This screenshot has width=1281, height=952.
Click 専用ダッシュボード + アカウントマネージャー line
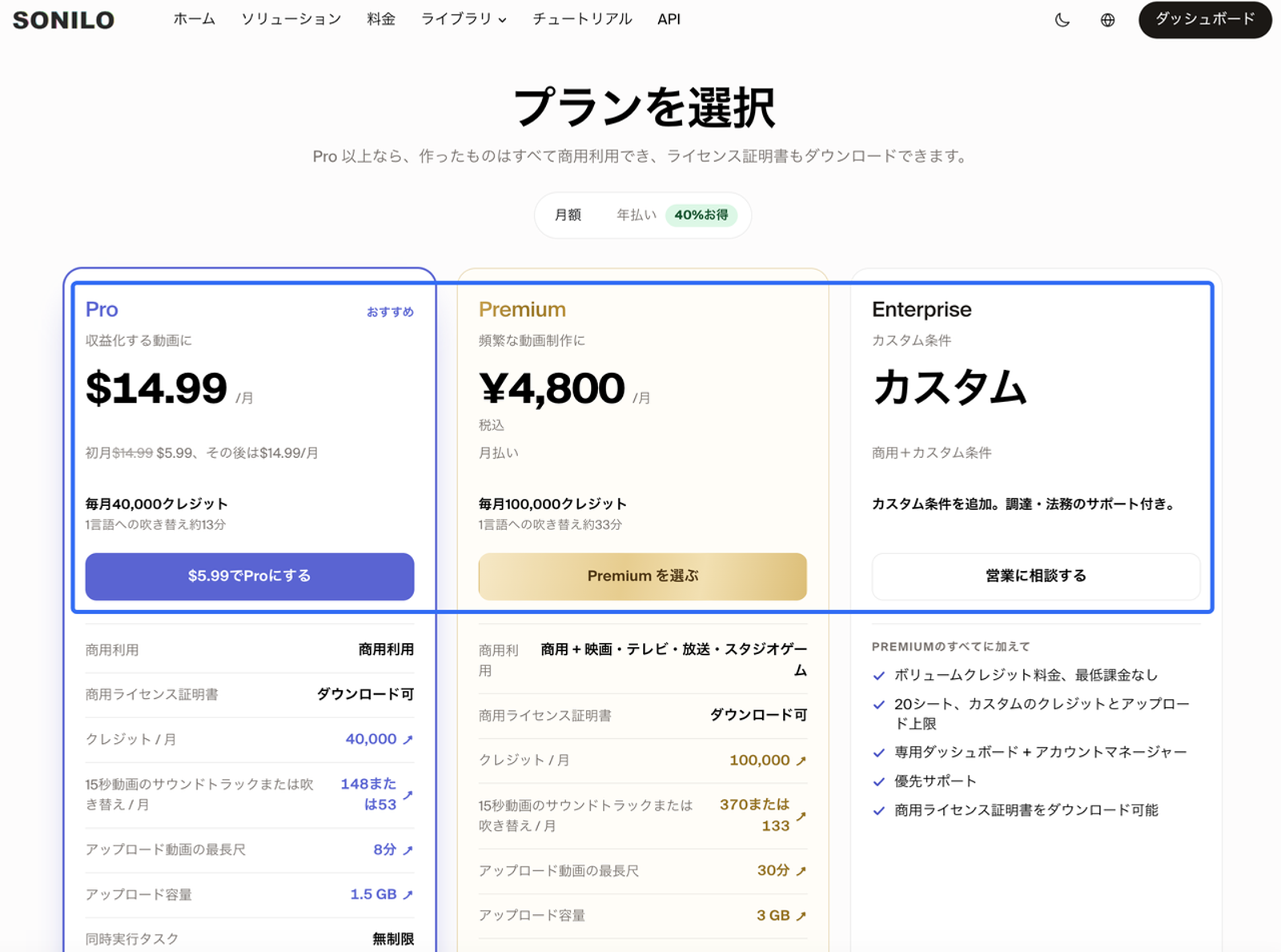click(x=1041, y=753)
